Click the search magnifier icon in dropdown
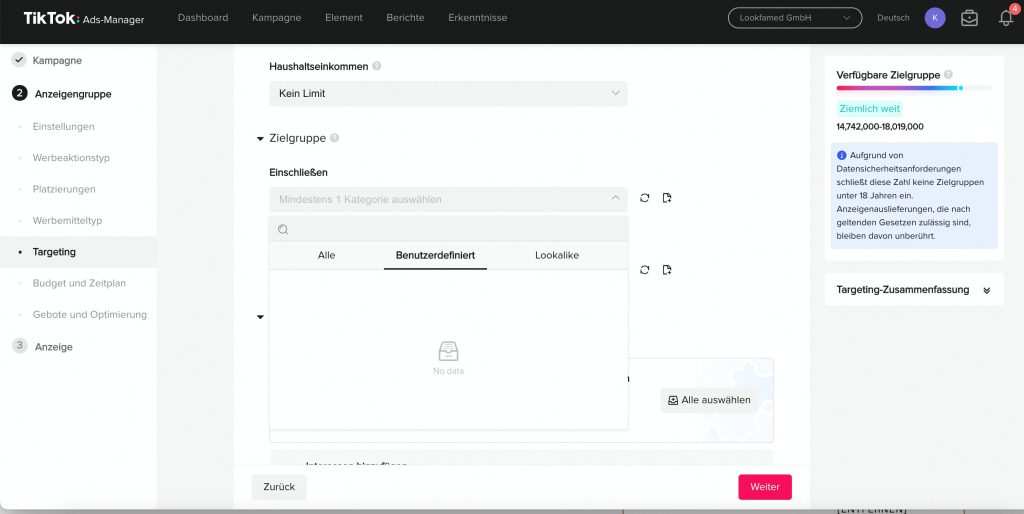The height and width of the screenshot is (514, 1024). tap(283, 229)
